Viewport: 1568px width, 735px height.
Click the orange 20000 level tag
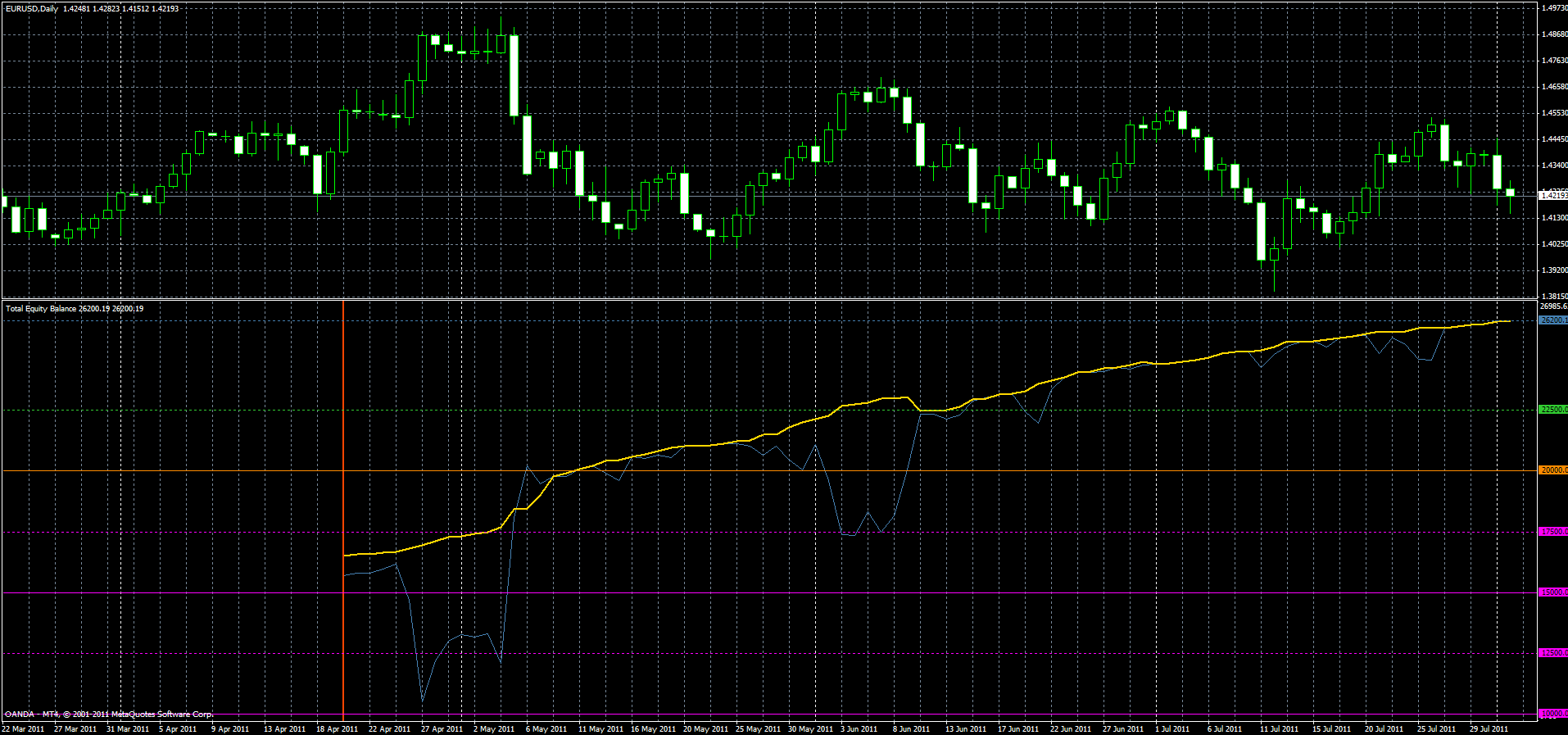tap(1553, 470)
